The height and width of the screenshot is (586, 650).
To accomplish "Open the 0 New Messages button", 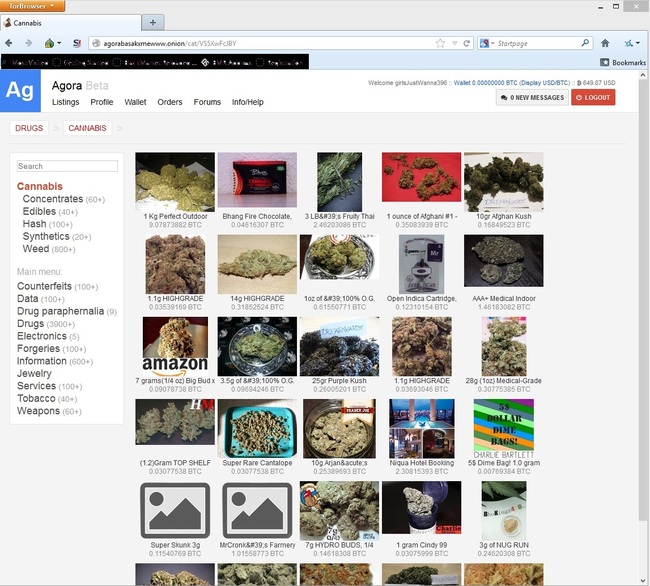I will [x=531, y=97].
